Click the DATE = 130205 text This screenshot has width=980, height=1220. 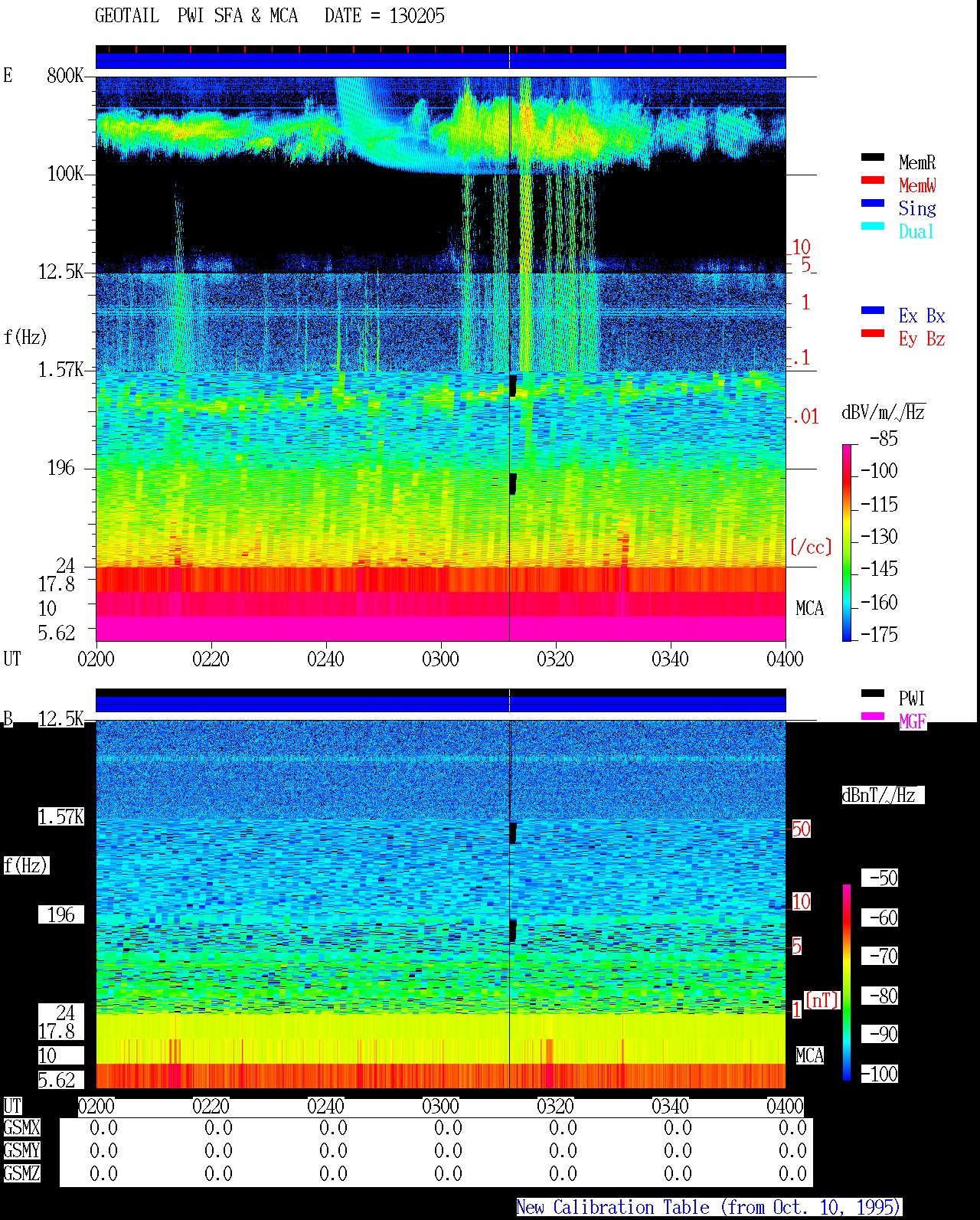(x=384, y=16)
